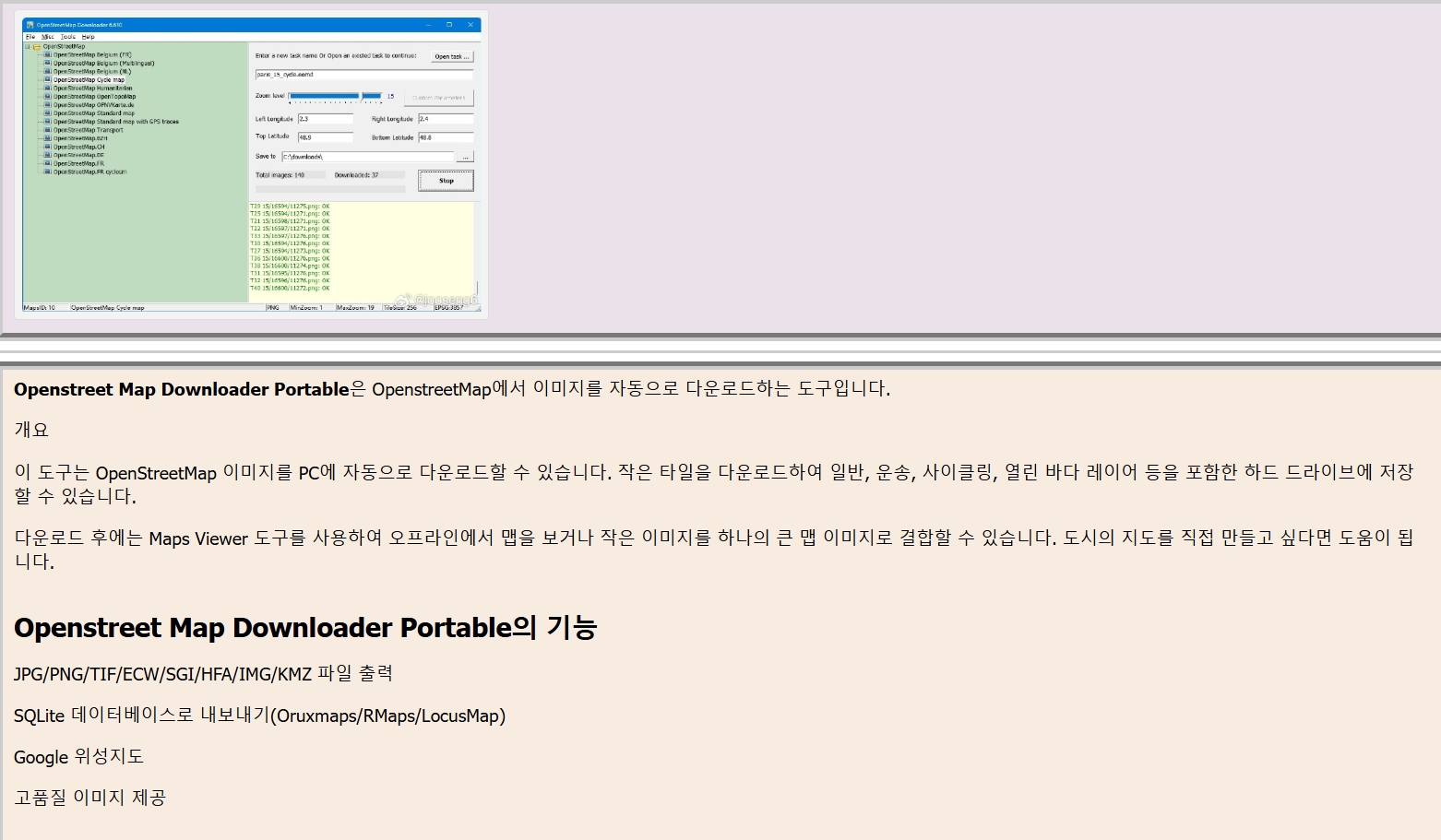Click the map icon beside OpenStreetMap OPNVKarte.de

pyautogui.click(x=48, y=105)
